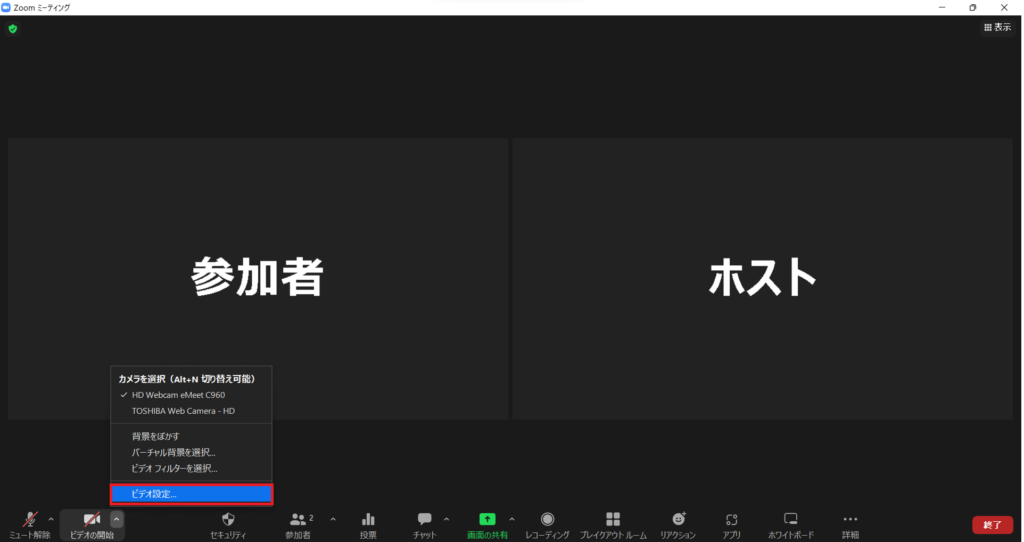Viewport: 1024px width, 542px height.
Task: Click the green Share Screen icon
Action: point(487,520)
